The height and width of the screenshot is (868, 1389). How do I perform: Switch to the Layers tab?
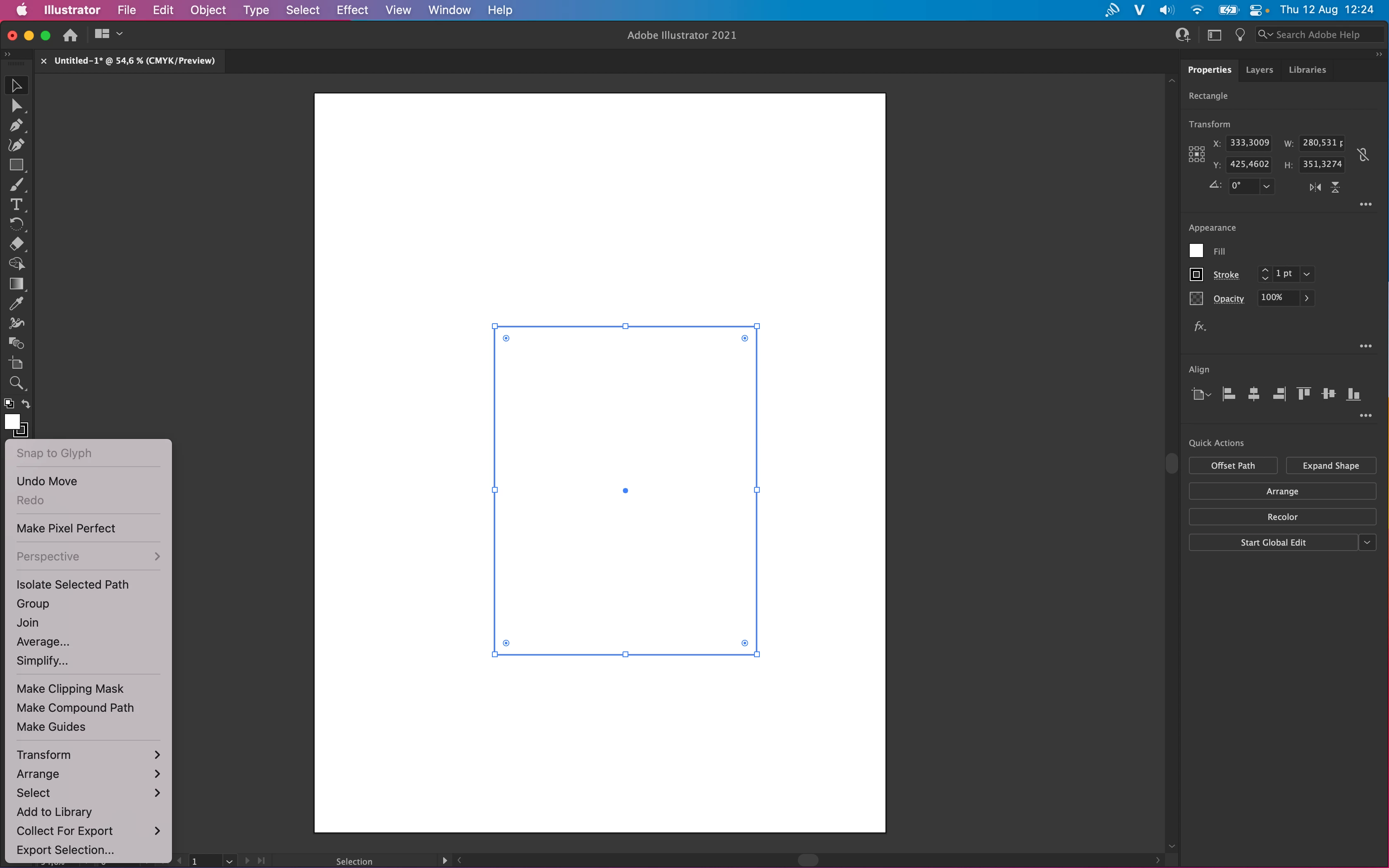click(1259, 69)
